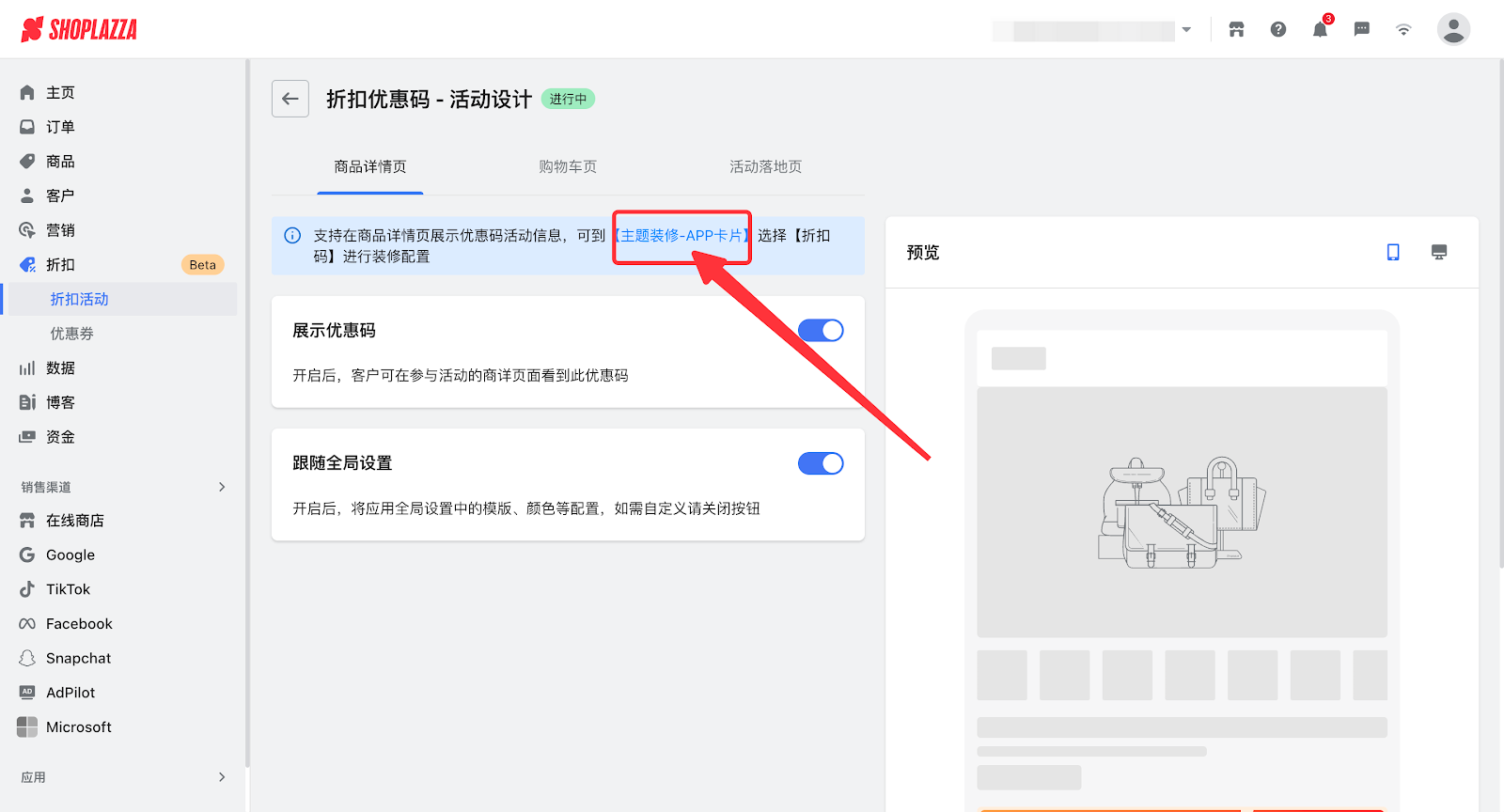Open the store name dropdown arrow
This screenshot has height=812, width=1504.
tap(1186, 30)
